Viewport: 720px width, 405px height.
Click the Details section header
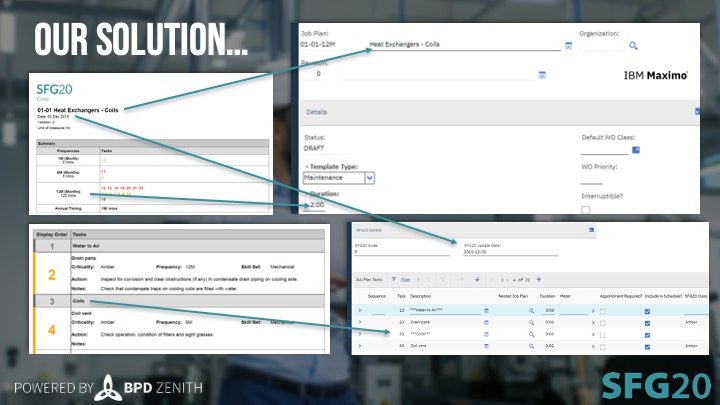click(x=500, y=112)
